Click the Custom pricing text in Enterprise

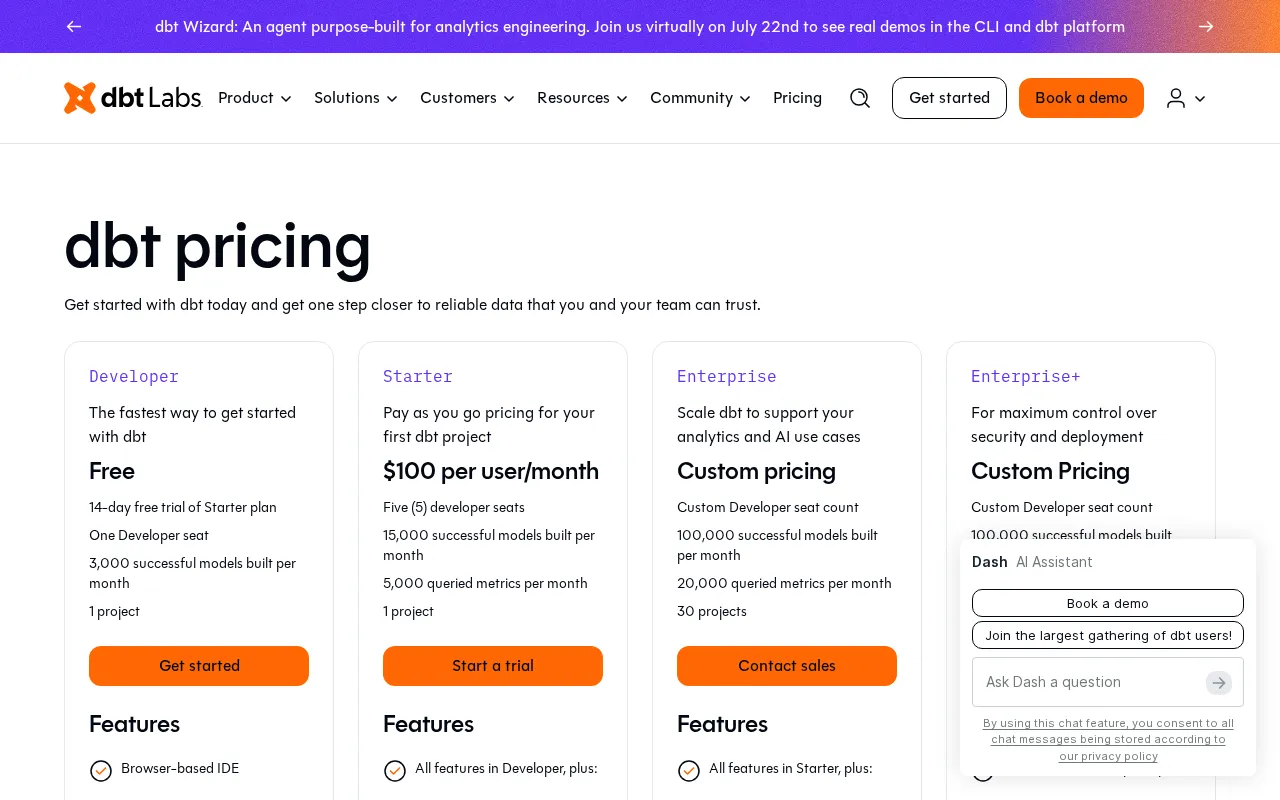pos(756,471)
